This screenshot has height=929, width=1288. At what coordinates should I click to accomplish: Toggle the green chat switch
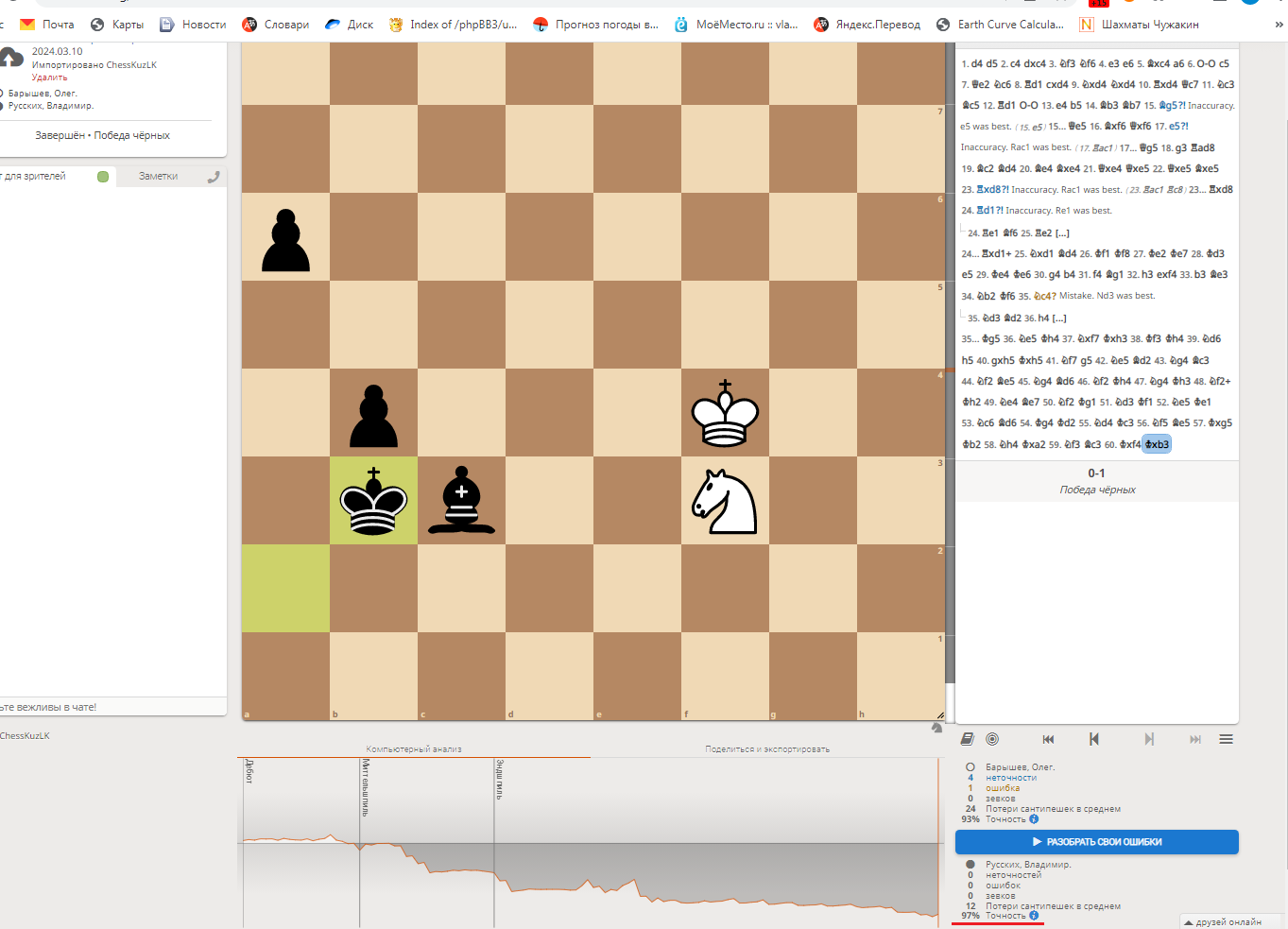[x=103, y=177]
